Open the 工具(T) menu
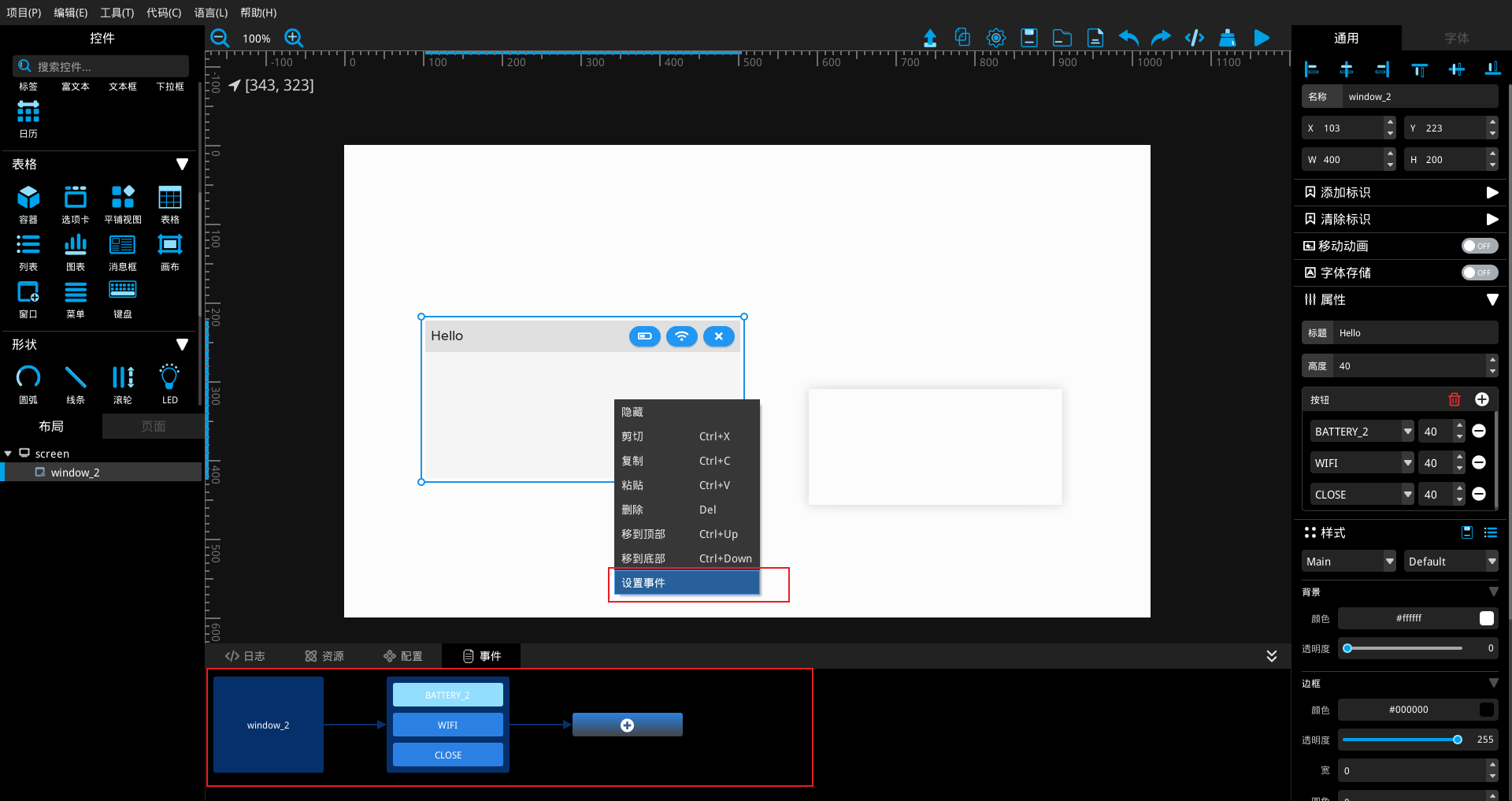1512x801 pixels. (117, 13)
